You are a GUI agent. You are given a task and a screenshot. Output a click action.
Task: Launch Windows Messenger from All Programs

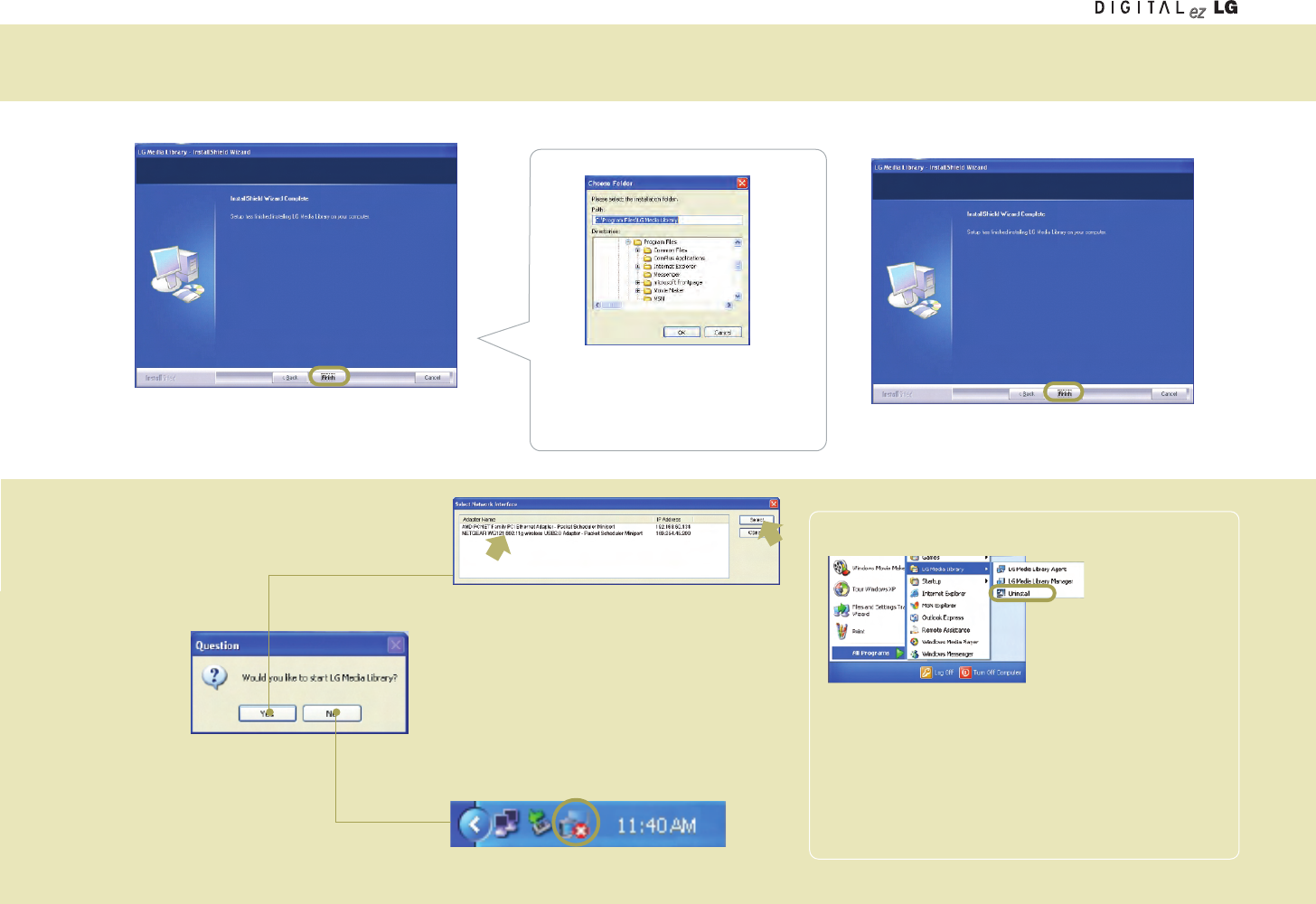[949, 654]
